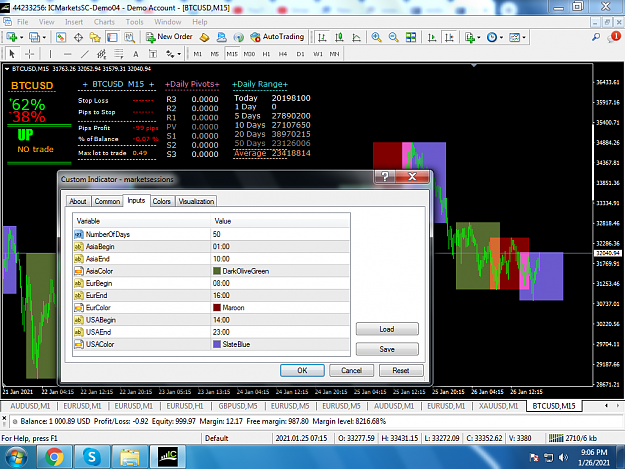Switch to M5 timeframe
The width and height of the screenshot is (625, 469).
tap(215, 54)
